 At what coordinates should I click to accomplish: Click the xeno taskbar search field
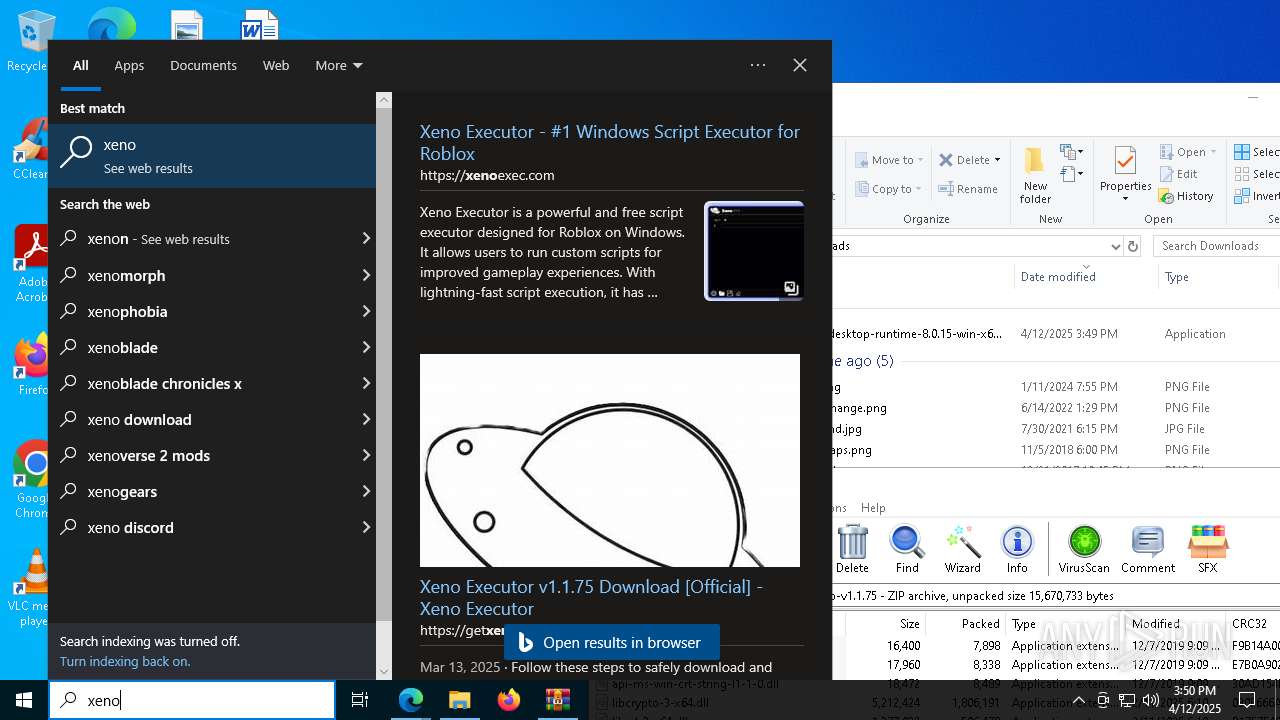192,700
